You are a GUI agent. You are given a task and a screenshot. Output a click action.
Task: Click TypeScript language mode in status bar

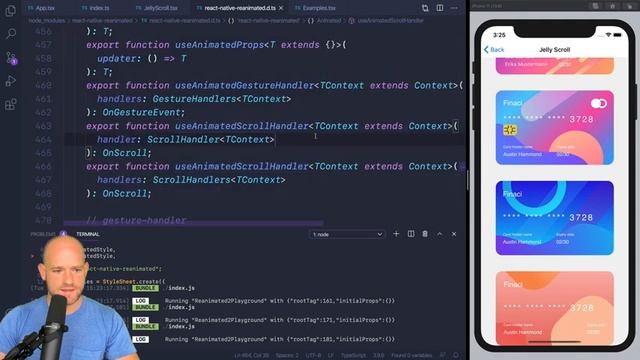[x=353, y=355]
